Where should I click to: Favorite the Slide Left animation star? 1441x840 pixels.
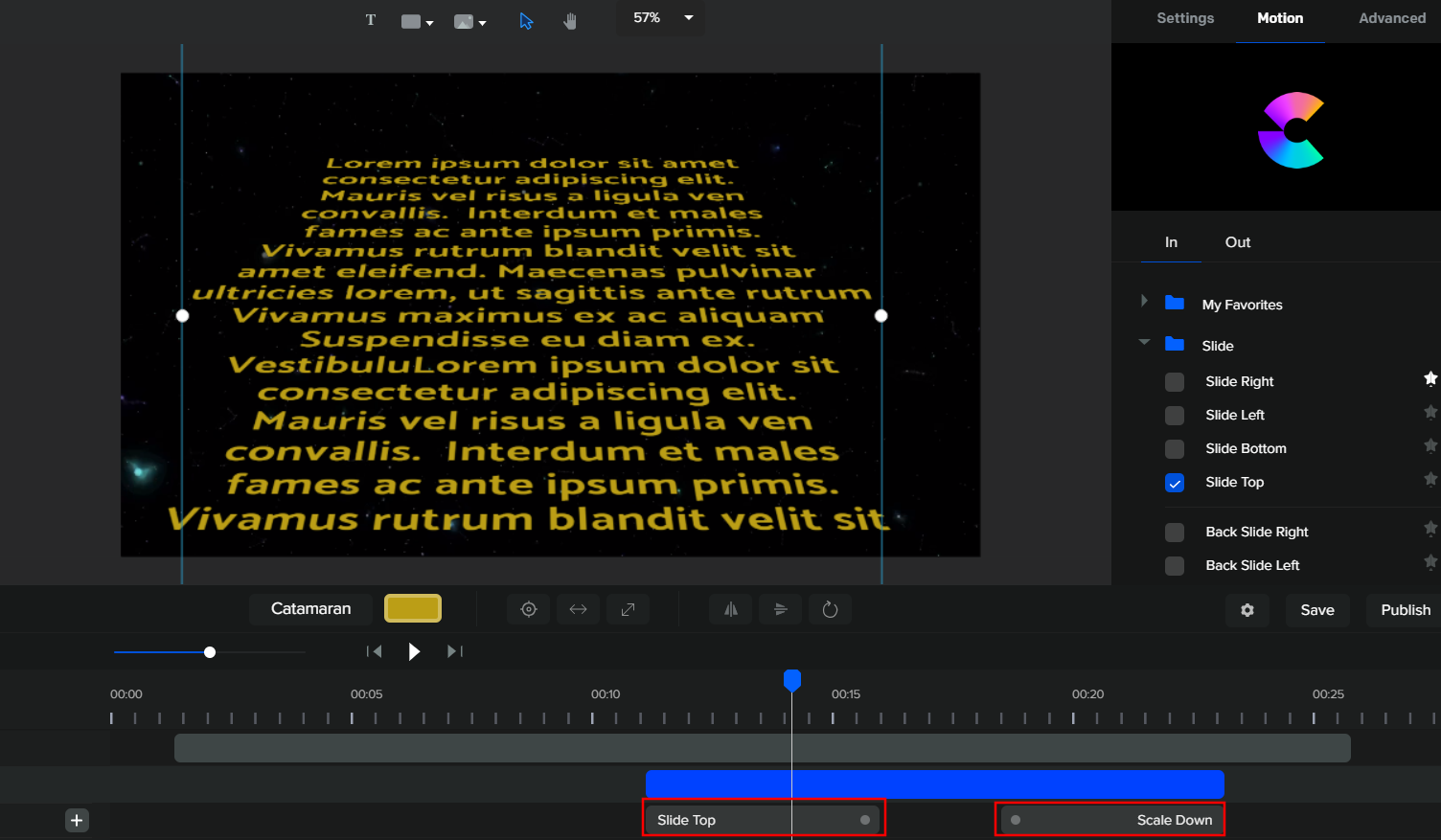point(1430,412)
